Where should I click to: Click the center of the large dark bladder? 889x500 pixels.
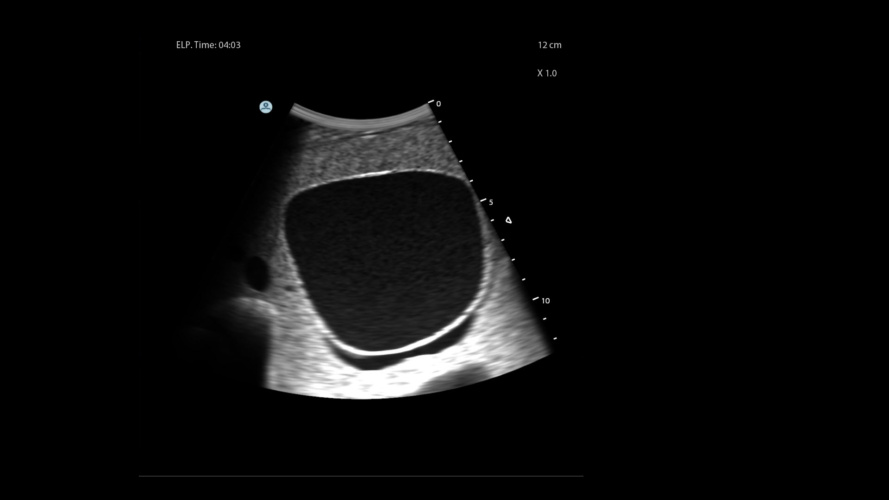pos(383,260)
